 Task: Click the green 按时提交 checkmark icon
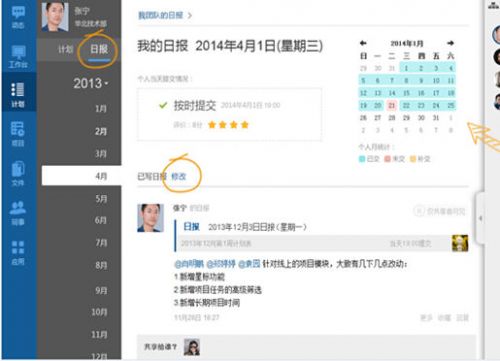[163, 105]
